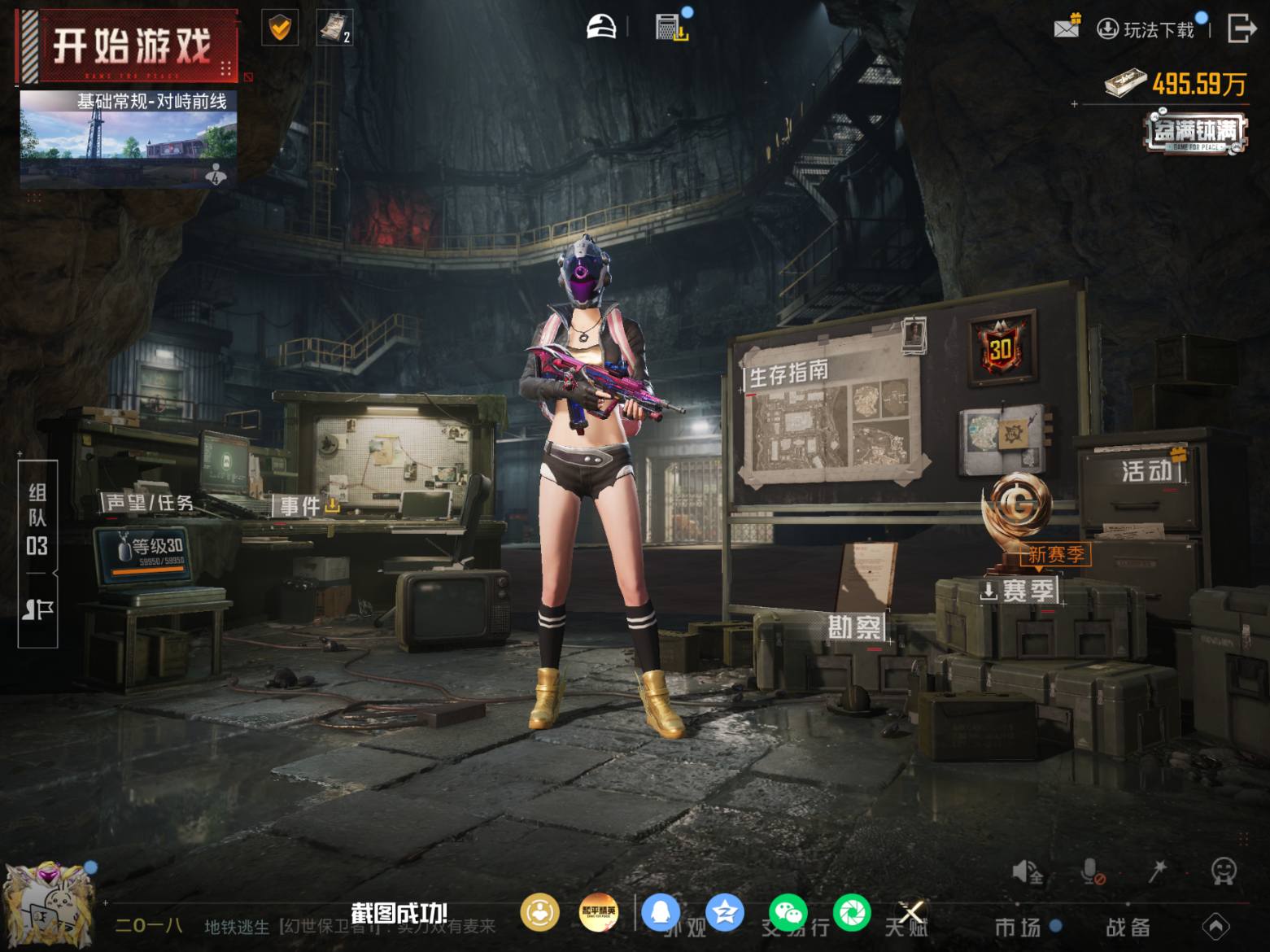Share screenshot to WeChat
The image size is (1270, 952).
(788, 912)
